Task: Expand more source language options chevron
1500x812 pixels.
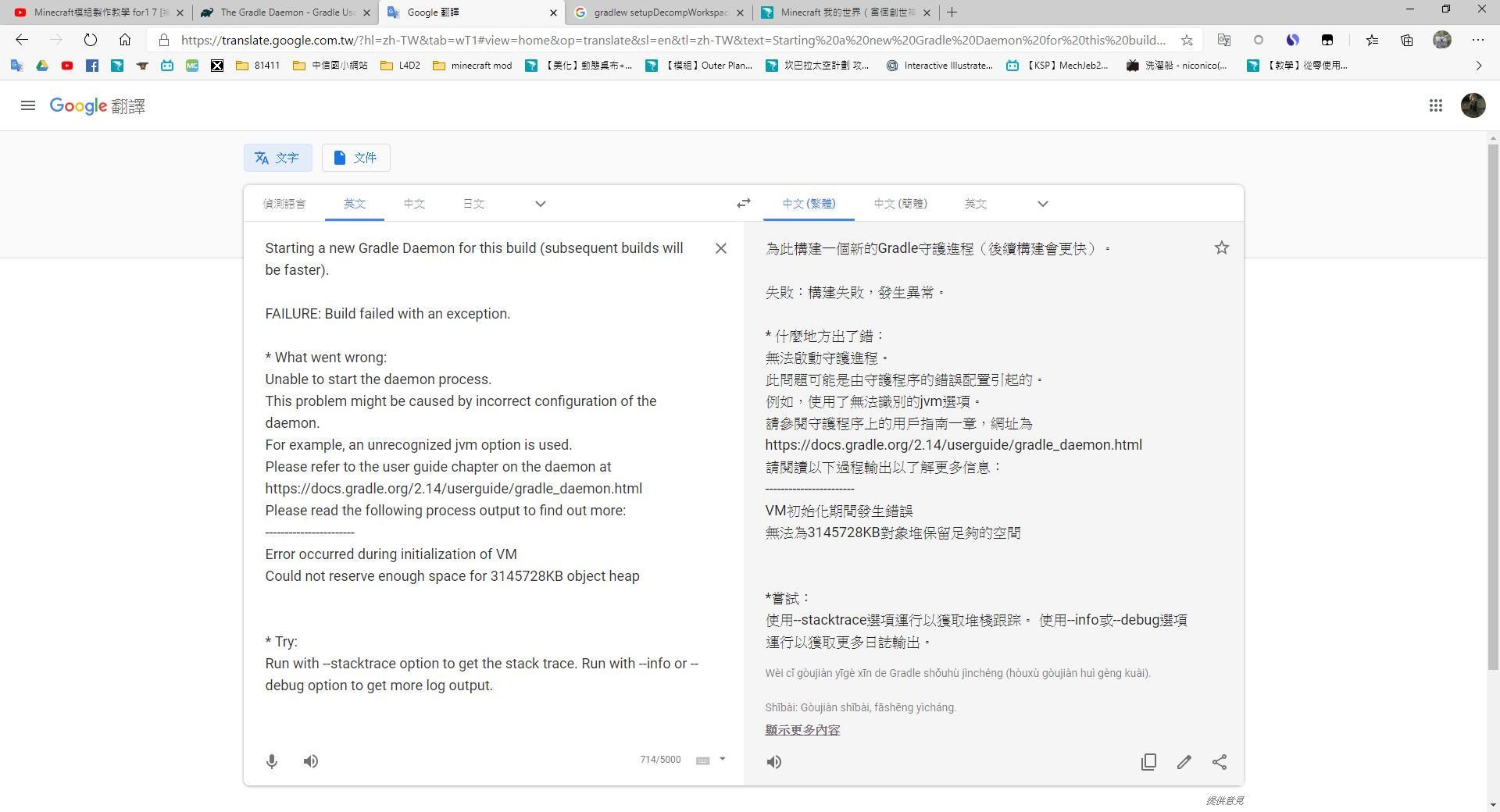Action: (540, 204)
